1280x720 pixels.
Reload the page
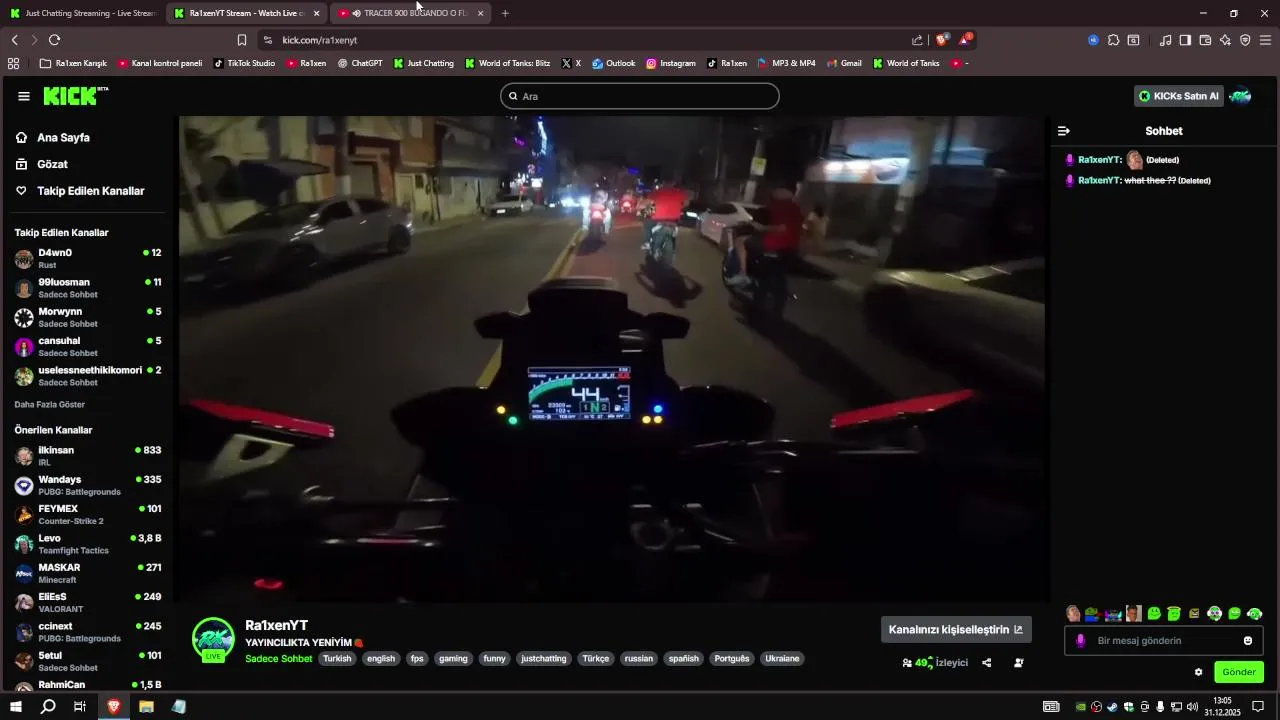pos(54,40)
